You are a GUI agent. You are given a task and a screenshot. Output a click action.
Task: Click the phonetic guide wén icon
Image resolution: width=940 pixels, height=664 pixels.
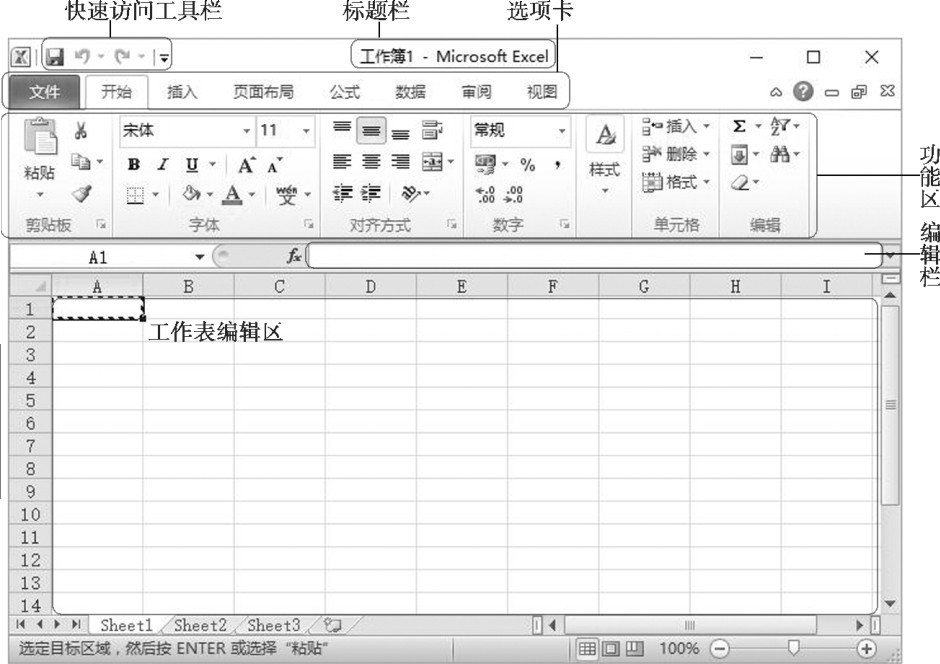pos(287,194)
